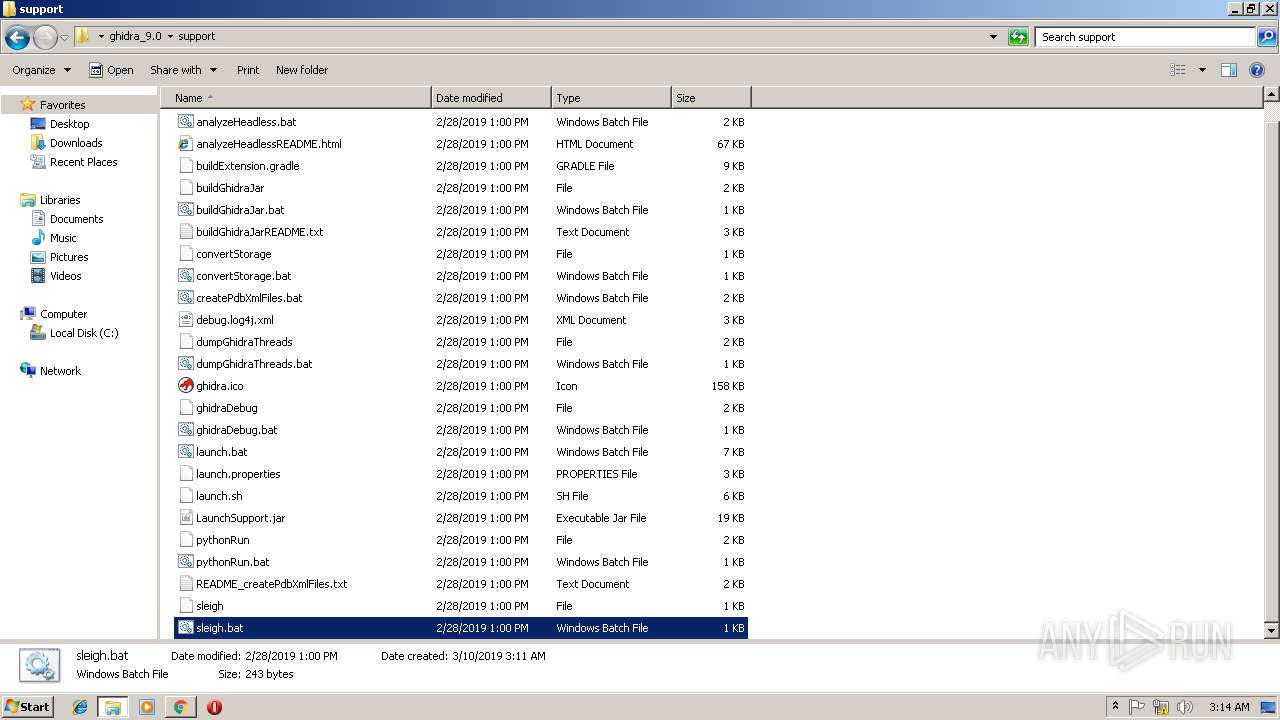1280x720 pixels.
Task: Select the analyzeHeadlessREADME.html file icon
Action: pyautogui.click(x=185, y=144)
